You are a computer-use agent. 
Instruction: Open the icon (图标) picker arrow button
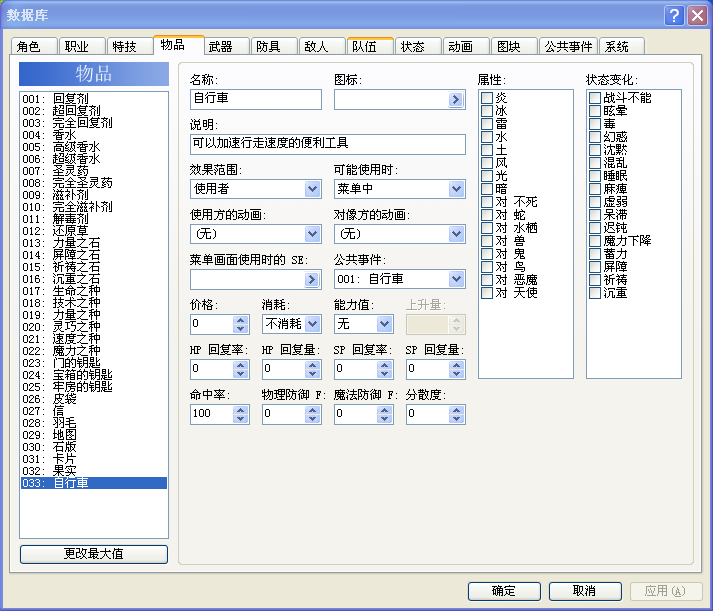(x=455, y=100)
